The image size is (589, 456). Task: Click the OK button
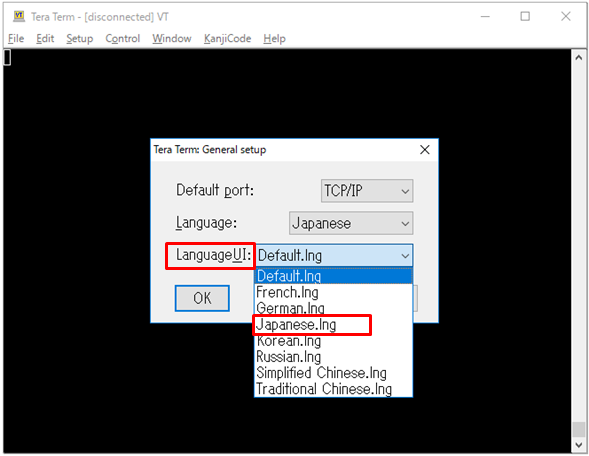202,298
